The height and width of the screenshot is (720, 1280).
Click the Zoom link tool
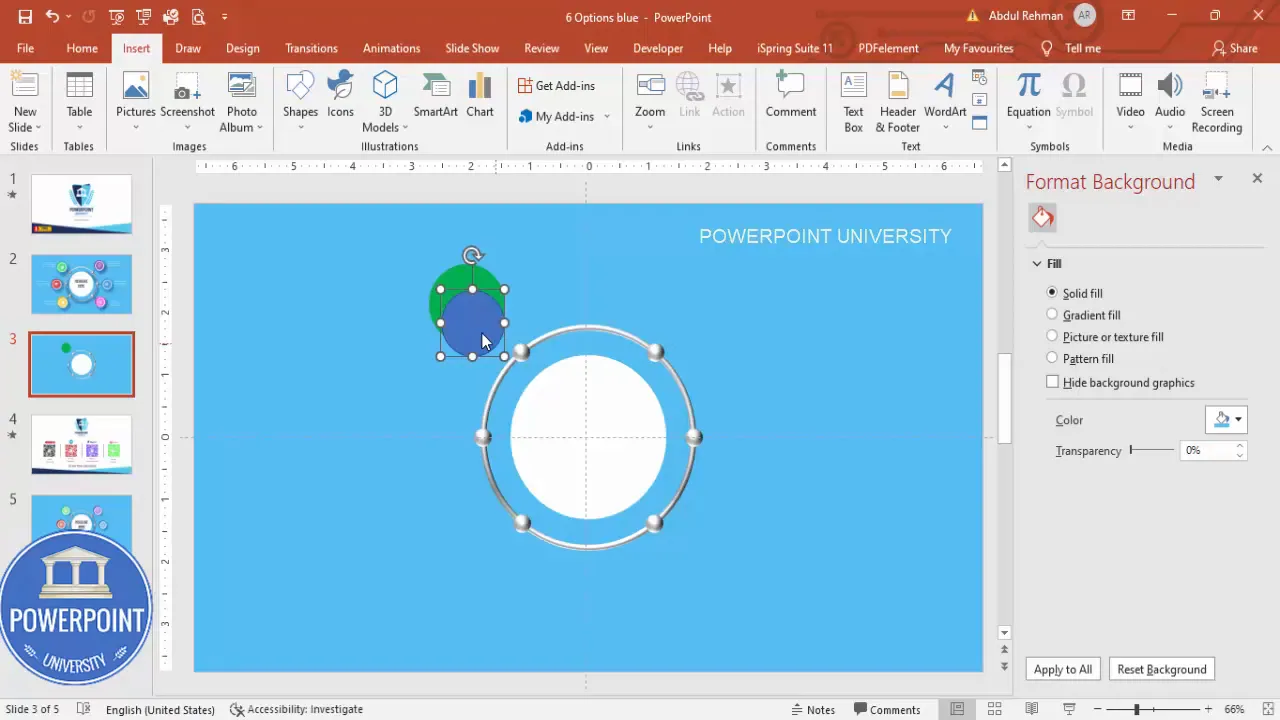point(650,101)
